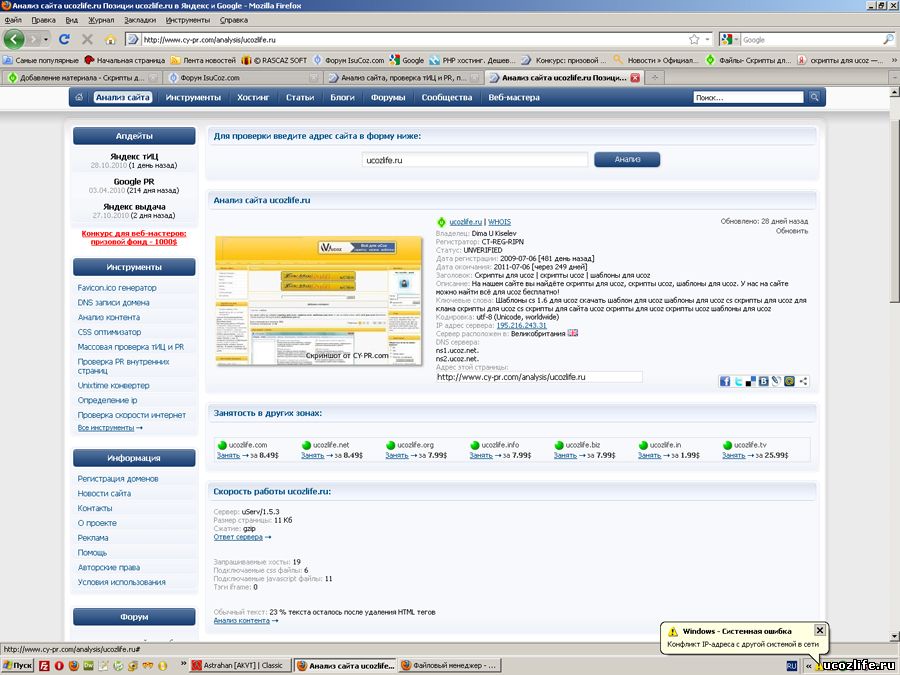Open more share options icon
Viewport: 900px width, 675px height.
pyautogui.click(x=802, y=381)
